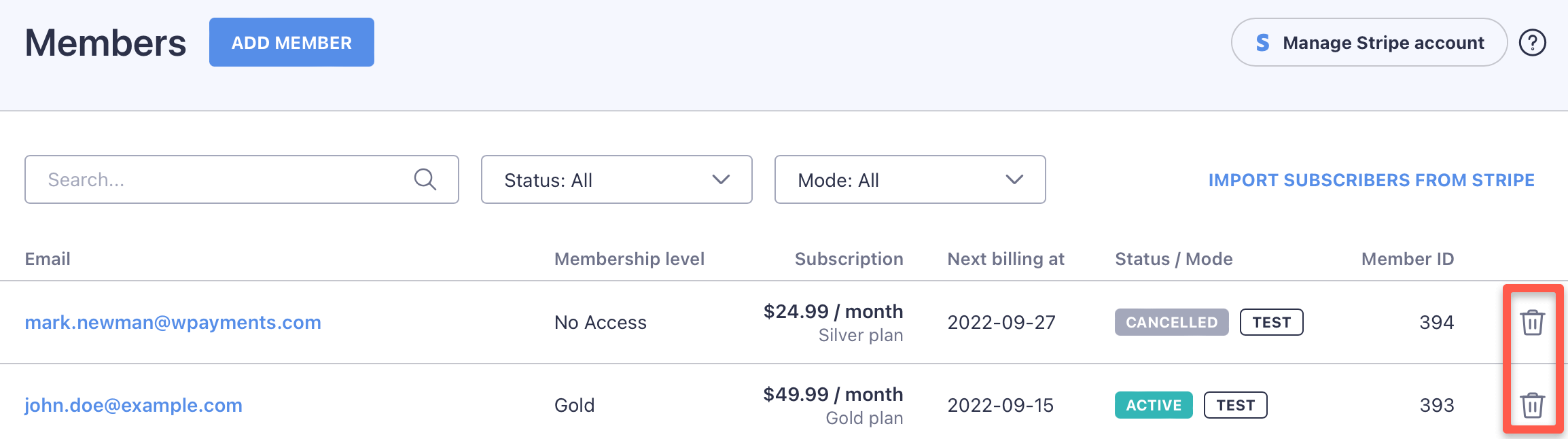1568x439 pixels.
Task: Delete member mark.newman@wpayments.com via trash icon
Action: [x=1532, y=322]
